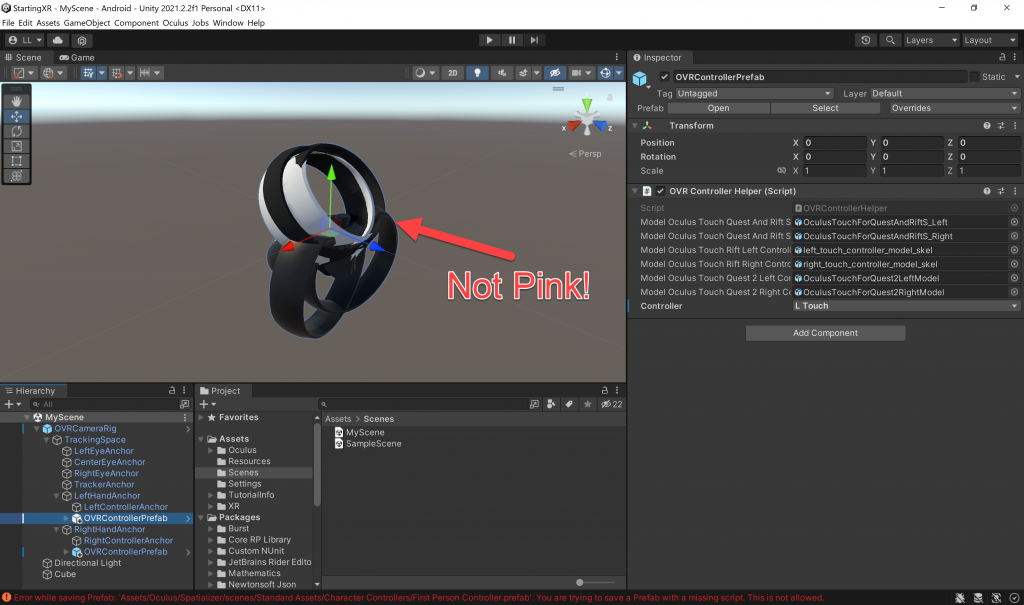1024x605 pixels.
Task: Click the prefab Select button
Action: click(825, 108)
